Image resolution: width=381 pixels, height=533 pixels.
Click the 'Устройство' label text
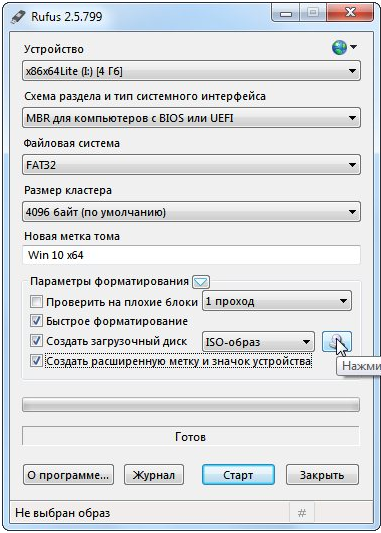tap(54, 49)
